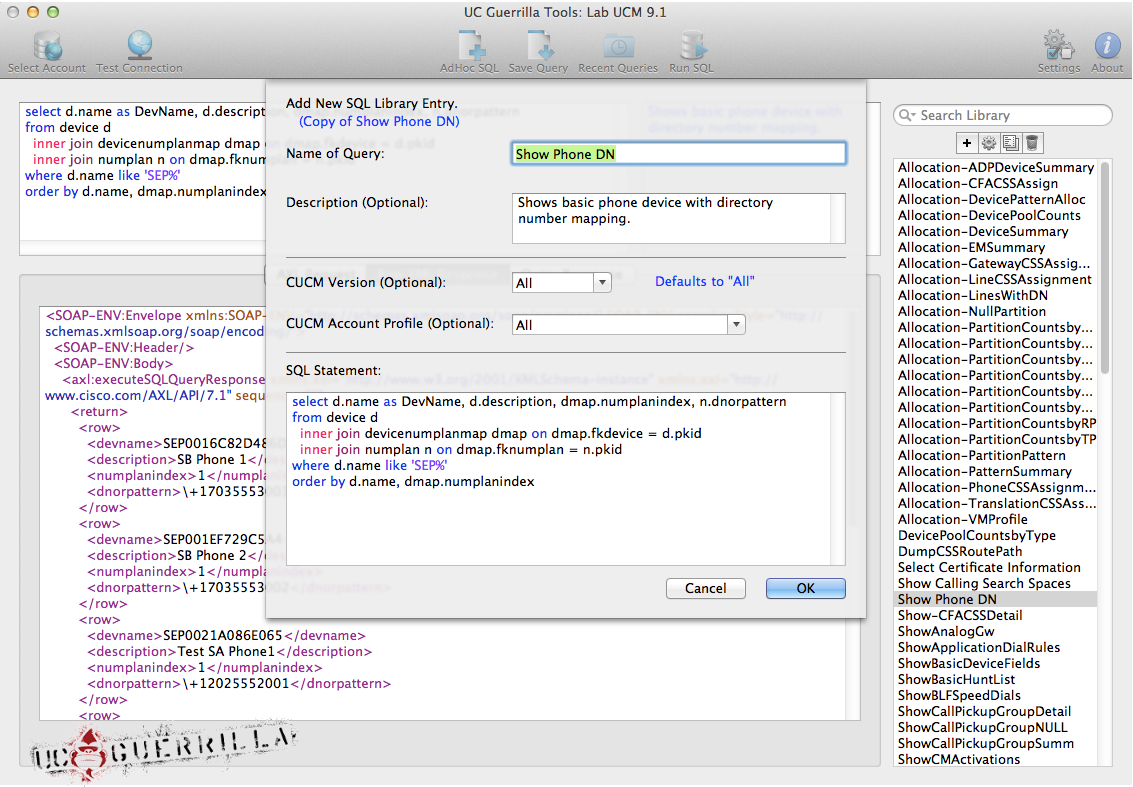Select Allocation-PartitionCountsbyTP entry
Image resolution: width=1133 pixels, height=787 pixels.
coord(996,439)
